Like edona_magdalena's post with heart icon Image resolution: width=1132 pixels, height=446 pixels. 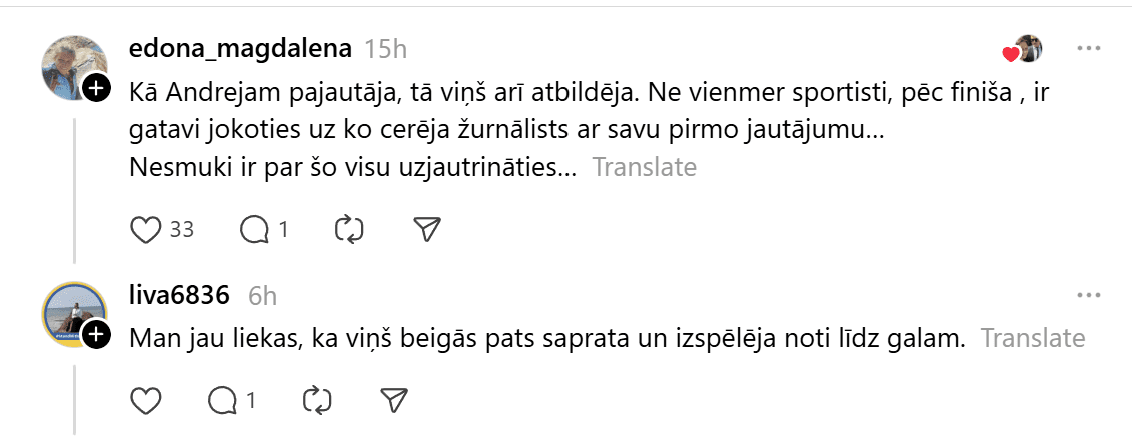pos(147,230)
